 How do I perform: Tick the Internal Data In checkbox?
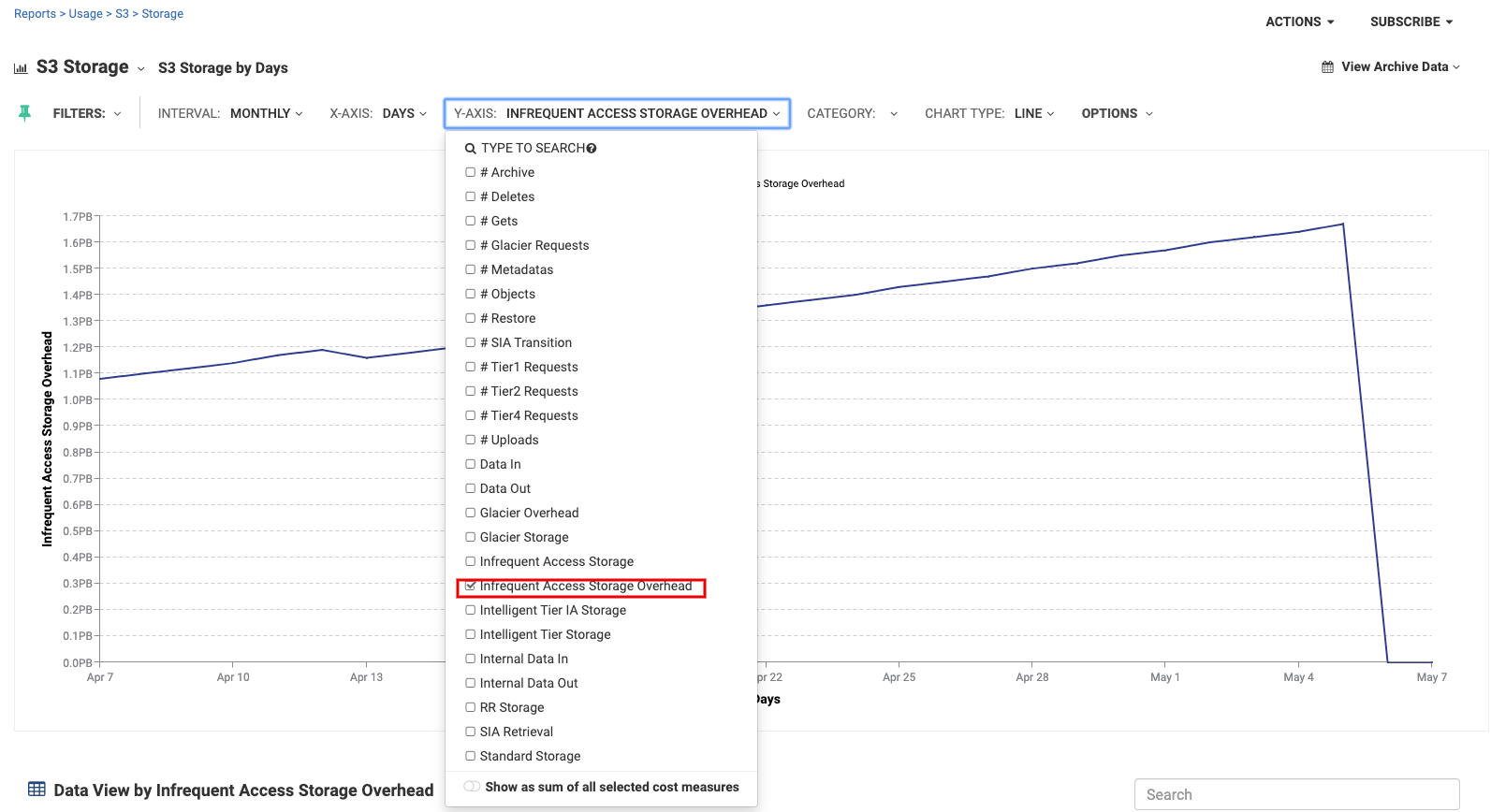[471, 659]
